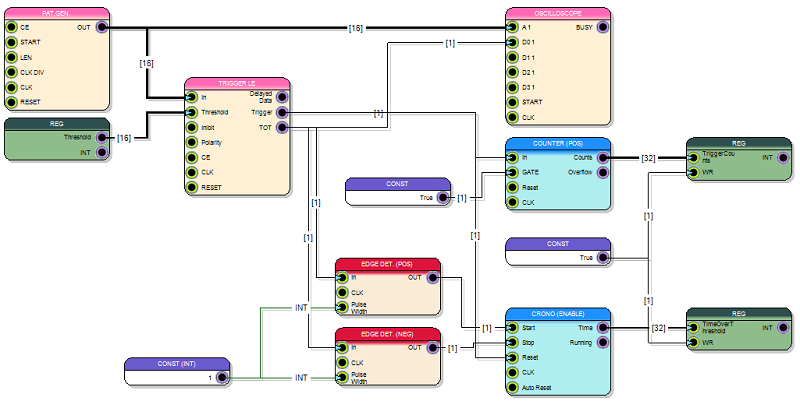This screenshot has width=800, height=401.
Task: Click the Start pin on CRONO (ENABLE)
Action: pyautogui.click(x=513, y=328)
